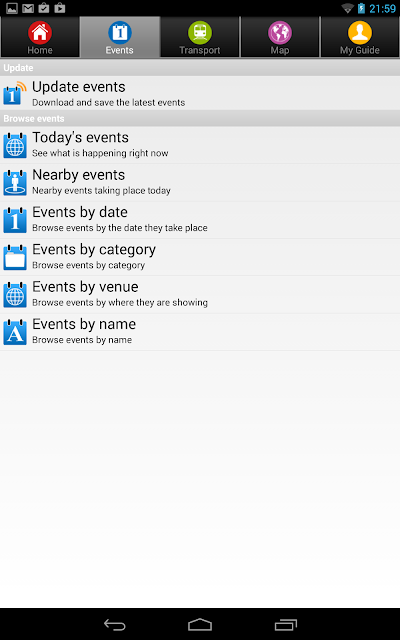Screen dimensions: 400x640
Task: Tap the red Home house icon
Action: coord(40,33)
